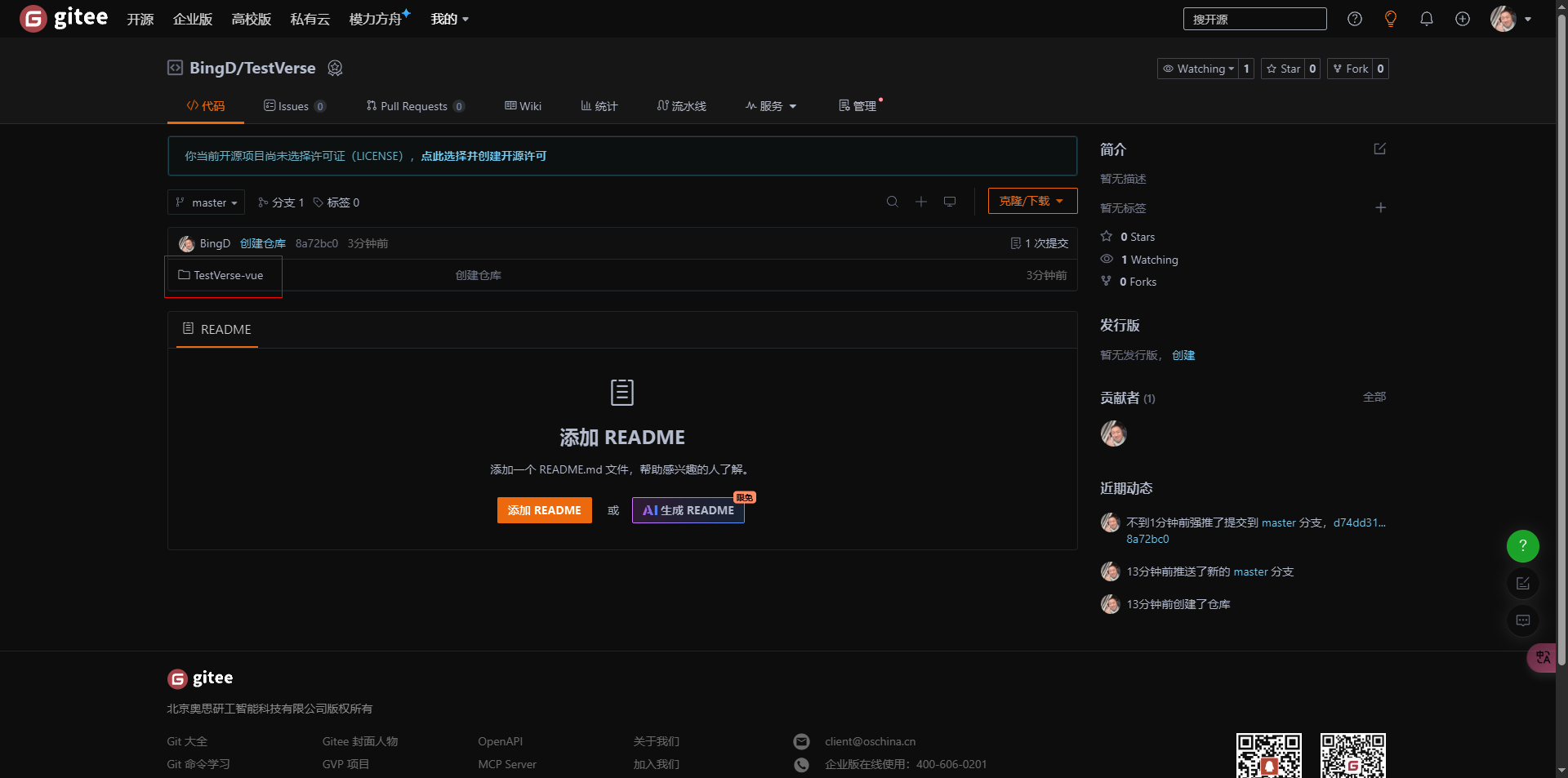
Task: Click the file search magnifier icon
Action: (x=893, y=202)
